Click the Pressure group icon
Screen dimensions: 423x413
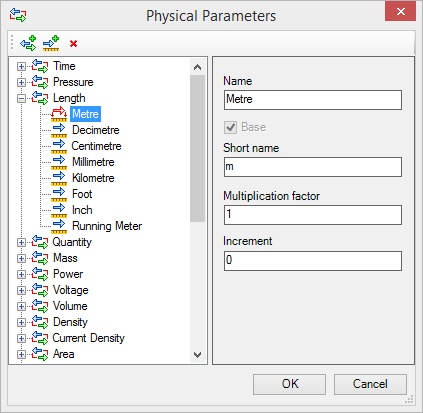point(40,82)
